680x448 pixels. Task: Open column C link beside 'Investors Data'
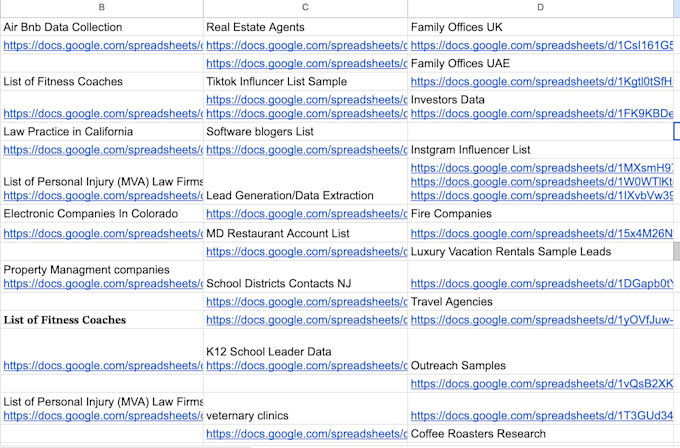[307, 100]
